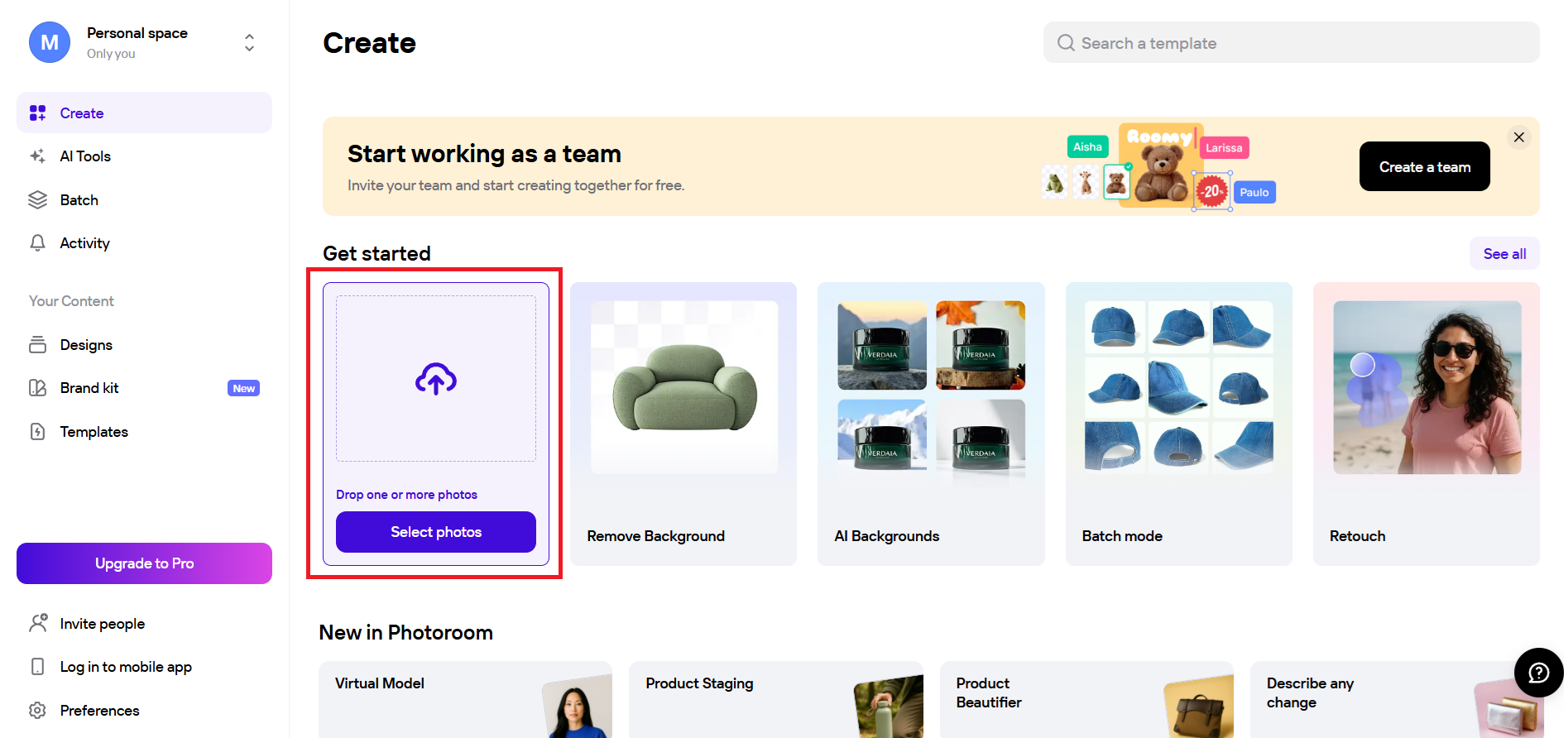Screen dimensions: 1568x738
Task: Click the help question mark button
Action: pyautogui.click(x=1538, y=673)
